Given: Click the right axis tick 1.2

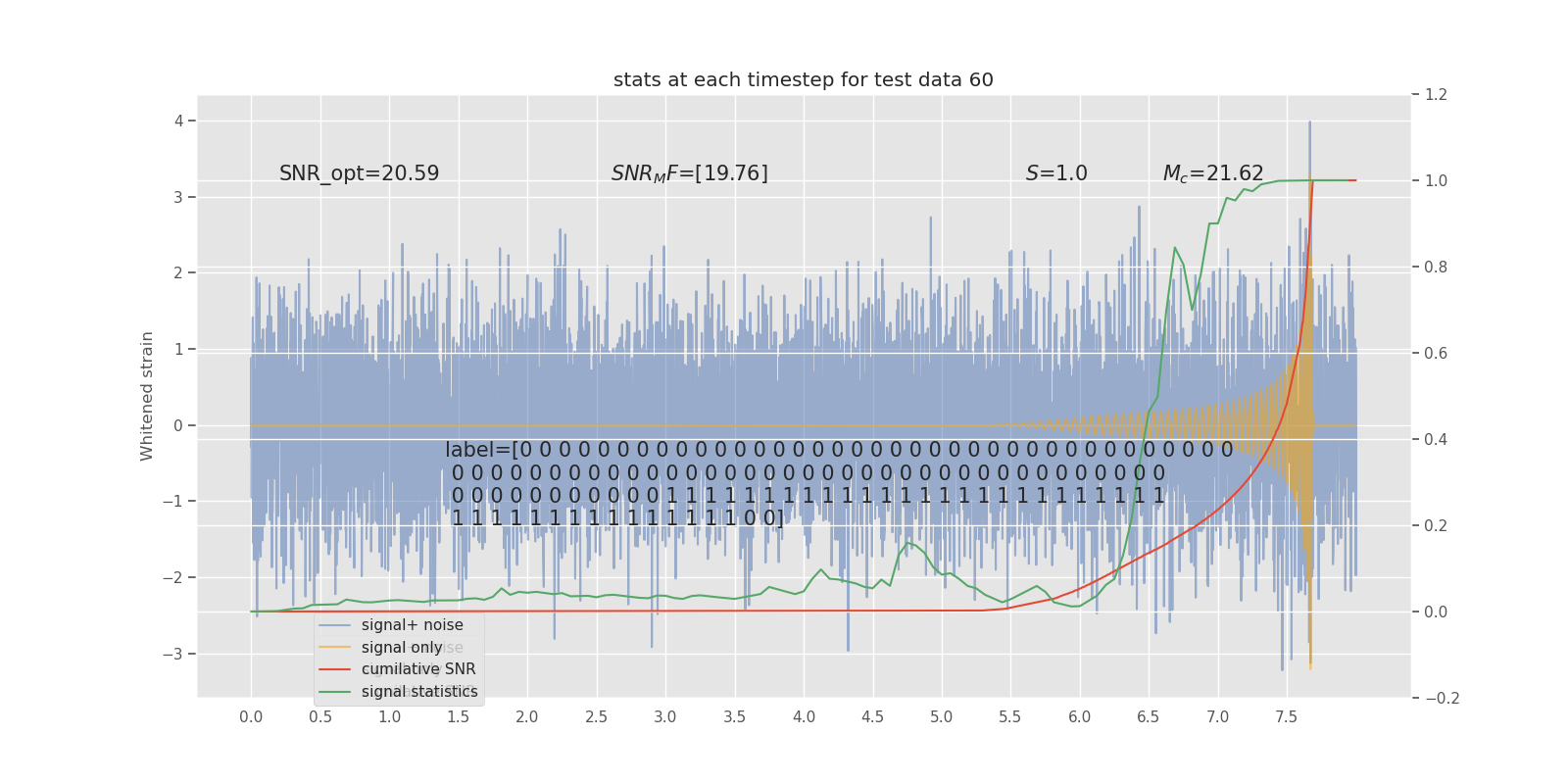Looking at the screenshot, I should pos(1436,95).
